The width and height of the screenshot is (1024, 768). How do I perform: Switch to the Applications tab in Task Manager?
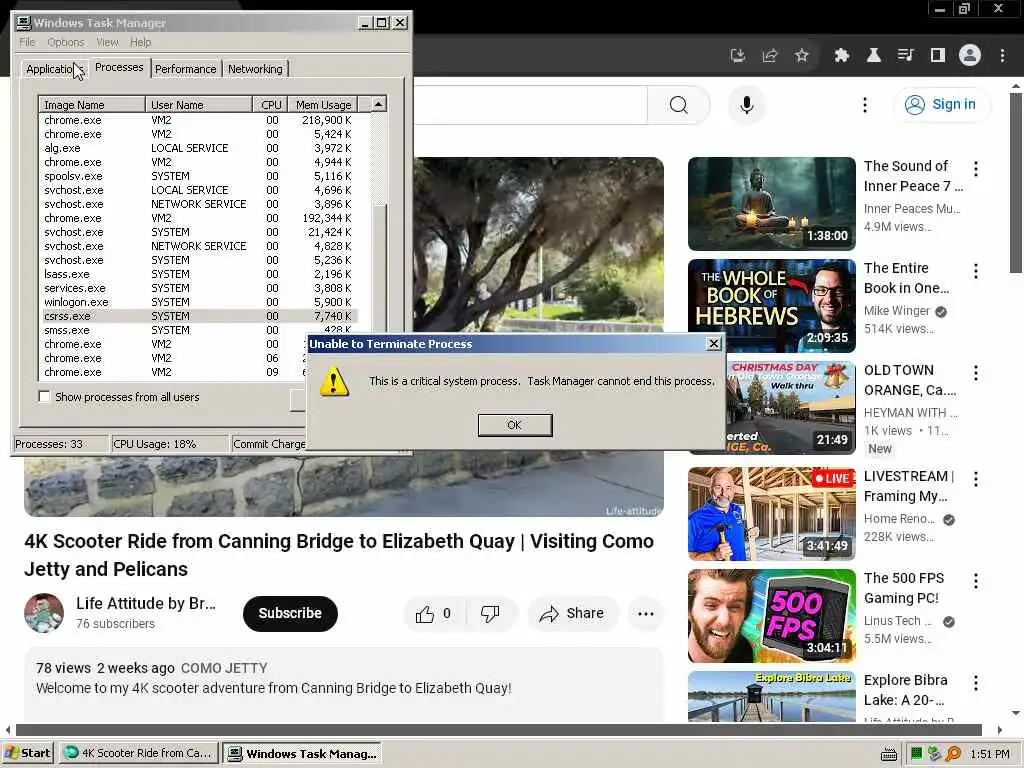pyautogui.click(x=54, y=69)
